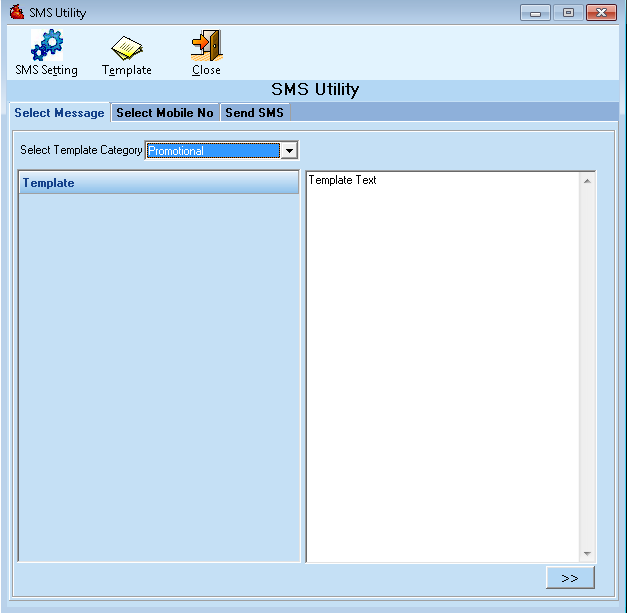Open SMS Setting gears icon
The image size is (627, 613).
pos(47,45)
